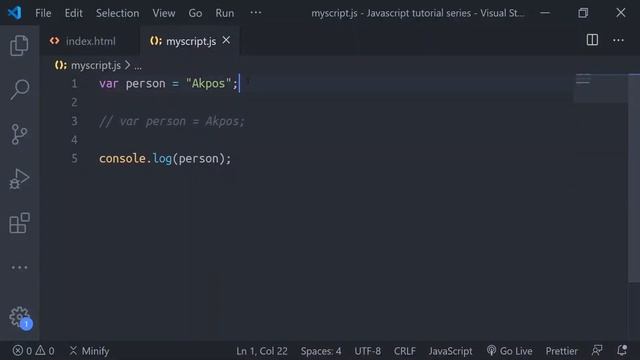Open the Extensions view
The image size is (640, 360).
coord(19,223)
